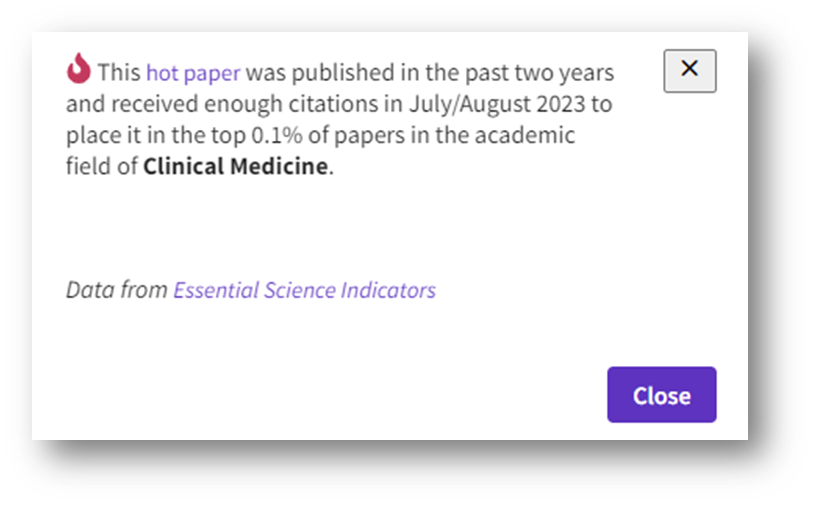Image resolution: width=813 pixels, height=505 pixels.
Task: Click the 'received enough' text
Action: click(x=187, y=104)
